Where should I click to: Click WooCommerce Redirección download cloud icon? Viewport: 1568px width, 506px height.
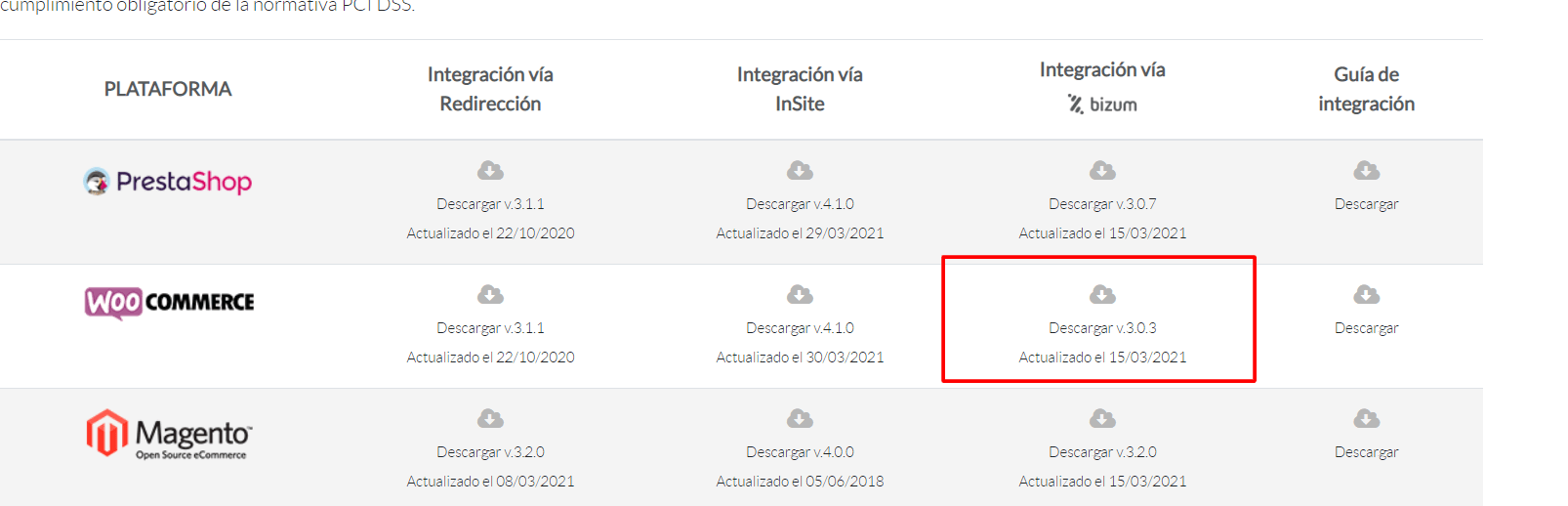click(x=490, y=295)
